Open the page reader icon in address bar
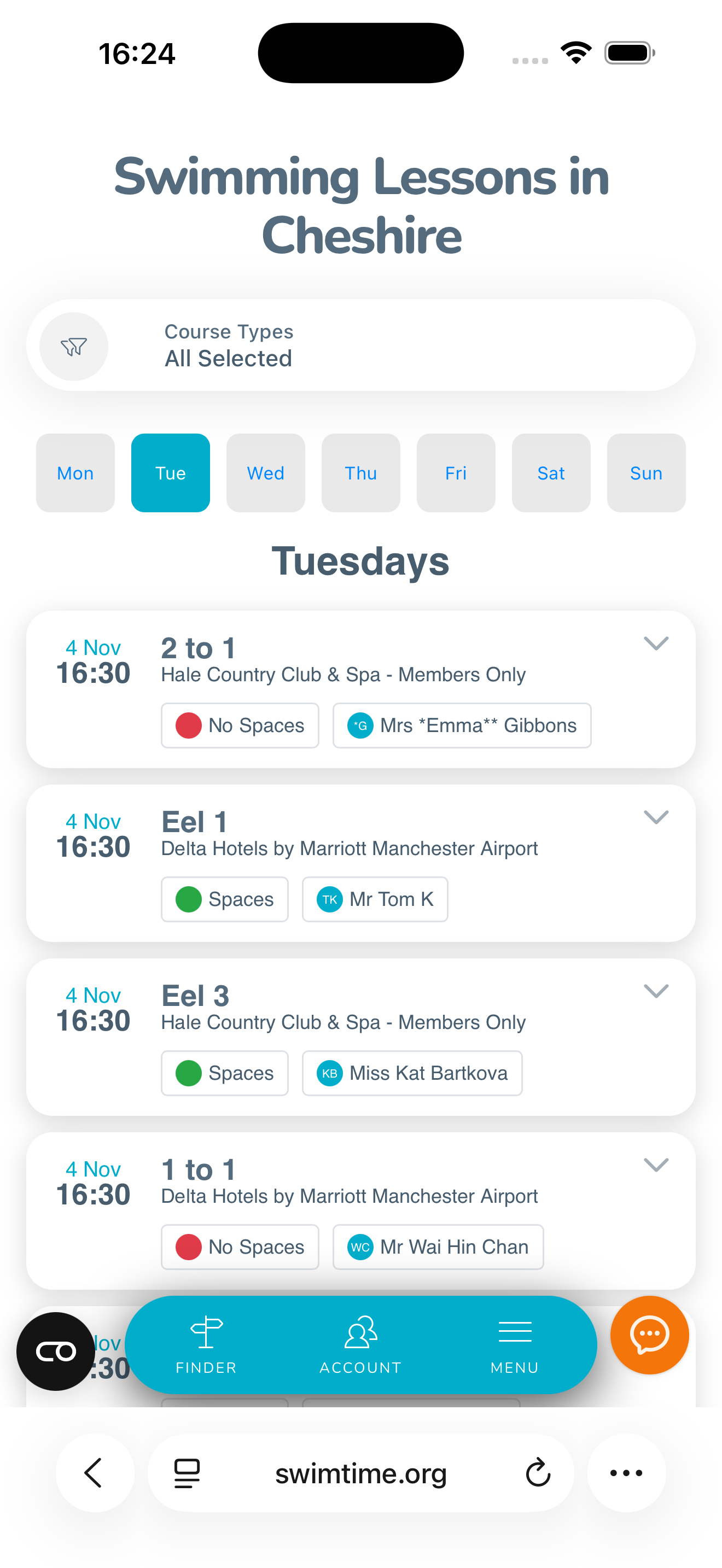The image size is (722, 1568). (x=187, y=1473)
